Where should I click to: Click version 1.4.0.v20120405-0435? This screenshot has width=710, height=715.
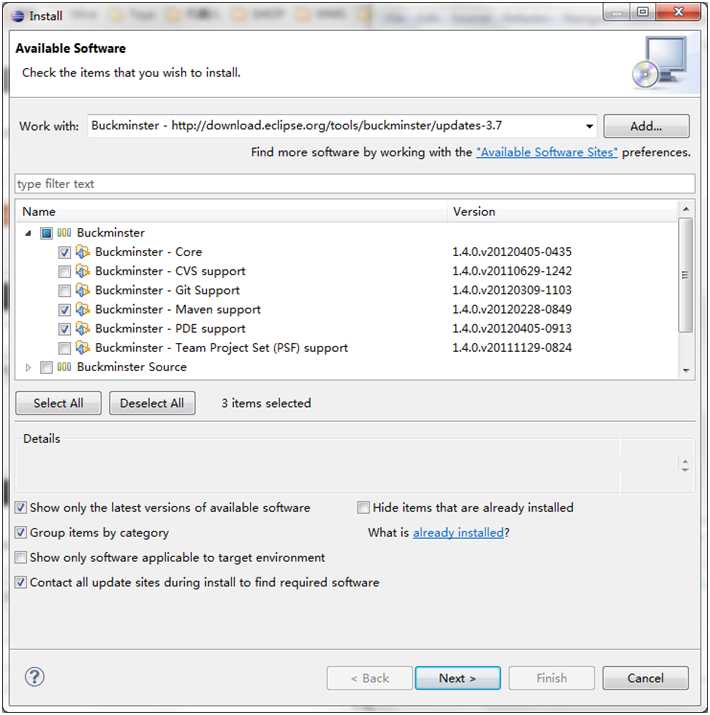pos(512,252)
